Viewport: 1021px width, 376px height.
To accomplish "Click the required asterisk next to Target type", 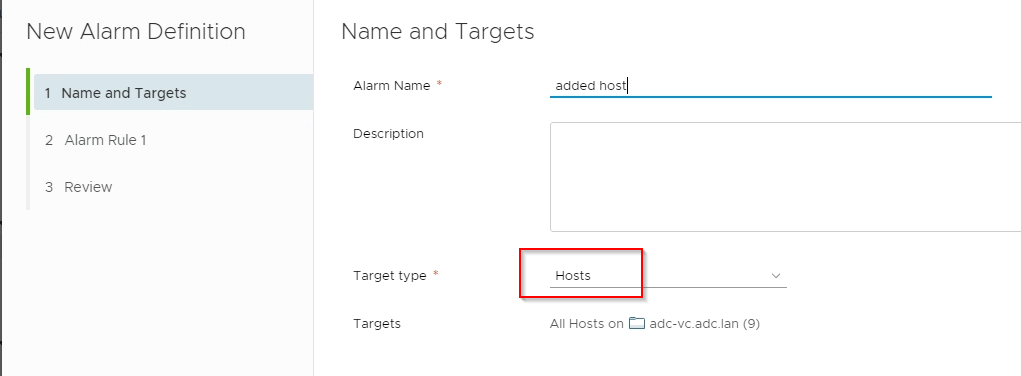I will click(436, 275).
